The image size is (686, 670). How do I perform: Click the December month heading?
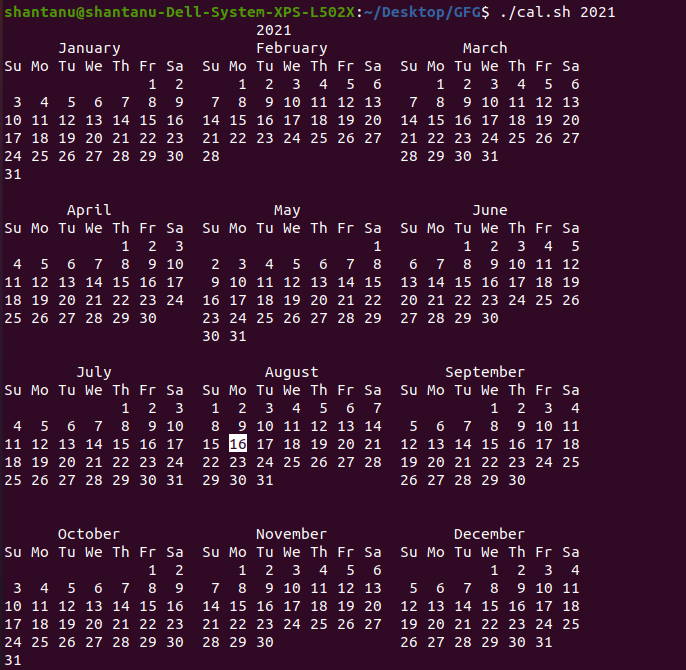pos(489,534)
